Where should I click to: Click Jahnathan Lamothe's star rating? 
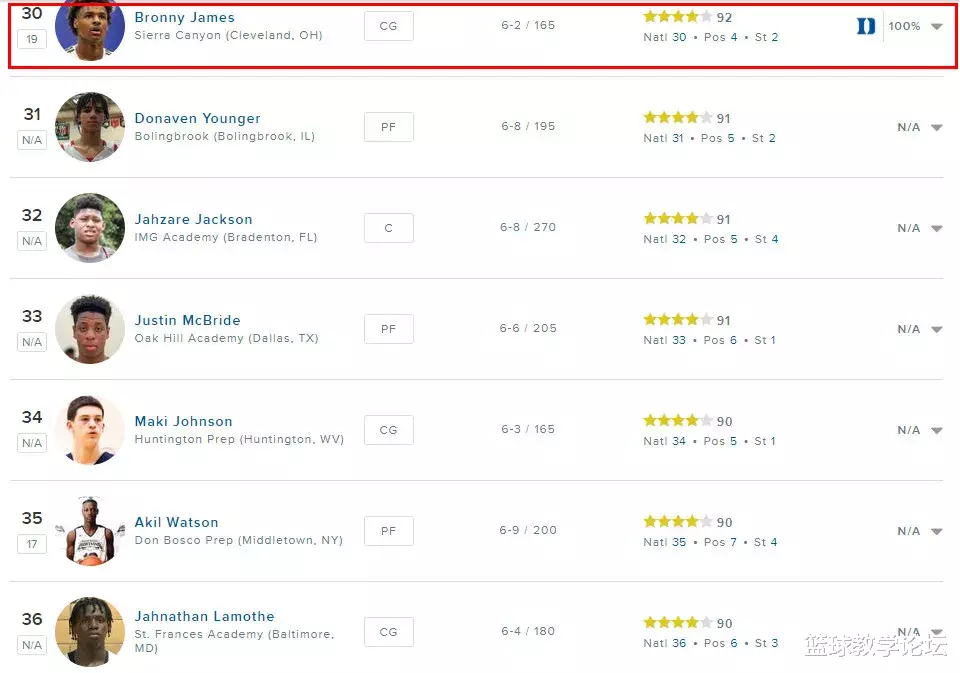[x=678, y=623]
